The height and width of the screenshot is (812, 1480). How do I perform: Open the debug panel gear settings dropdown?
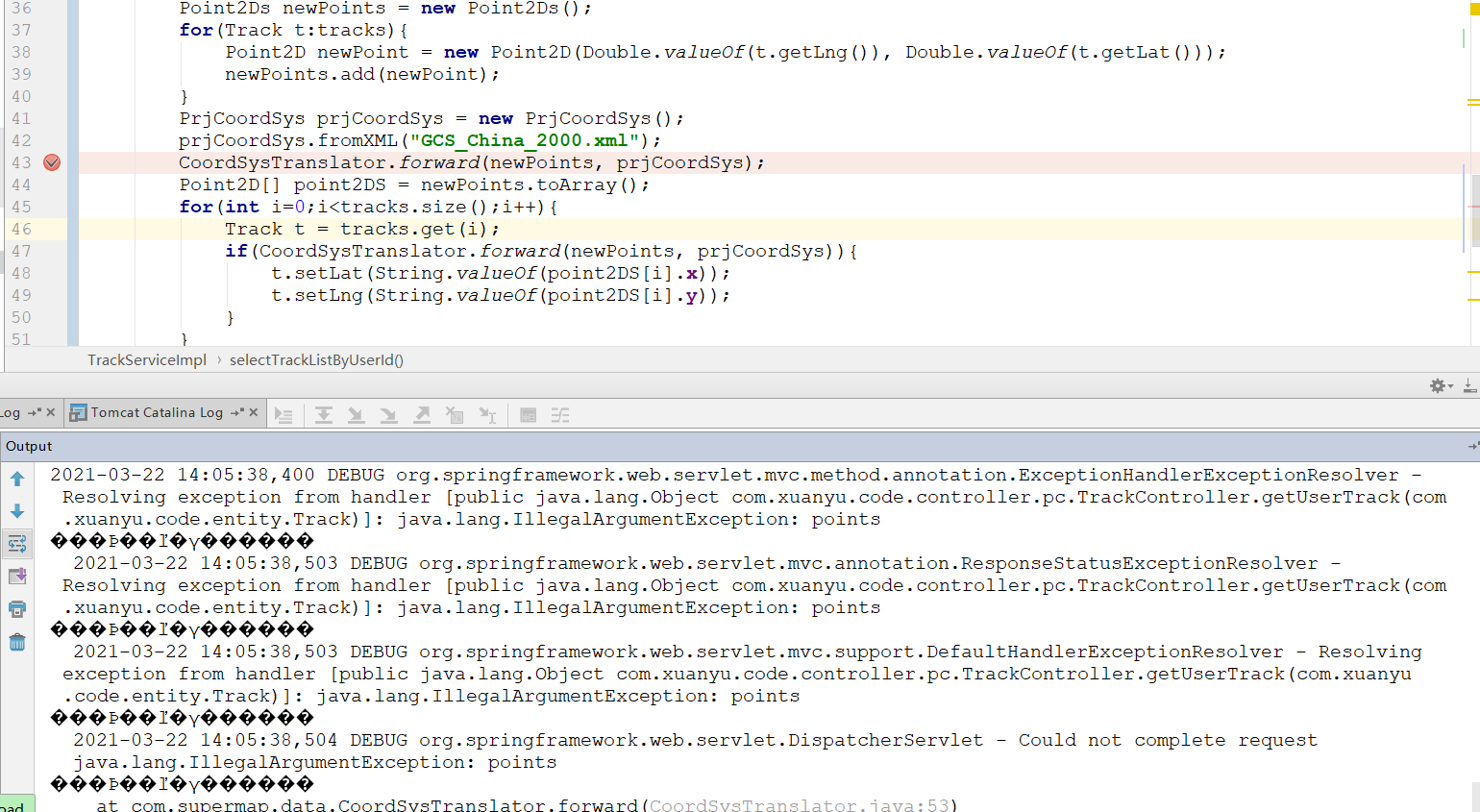(1441, 385)
